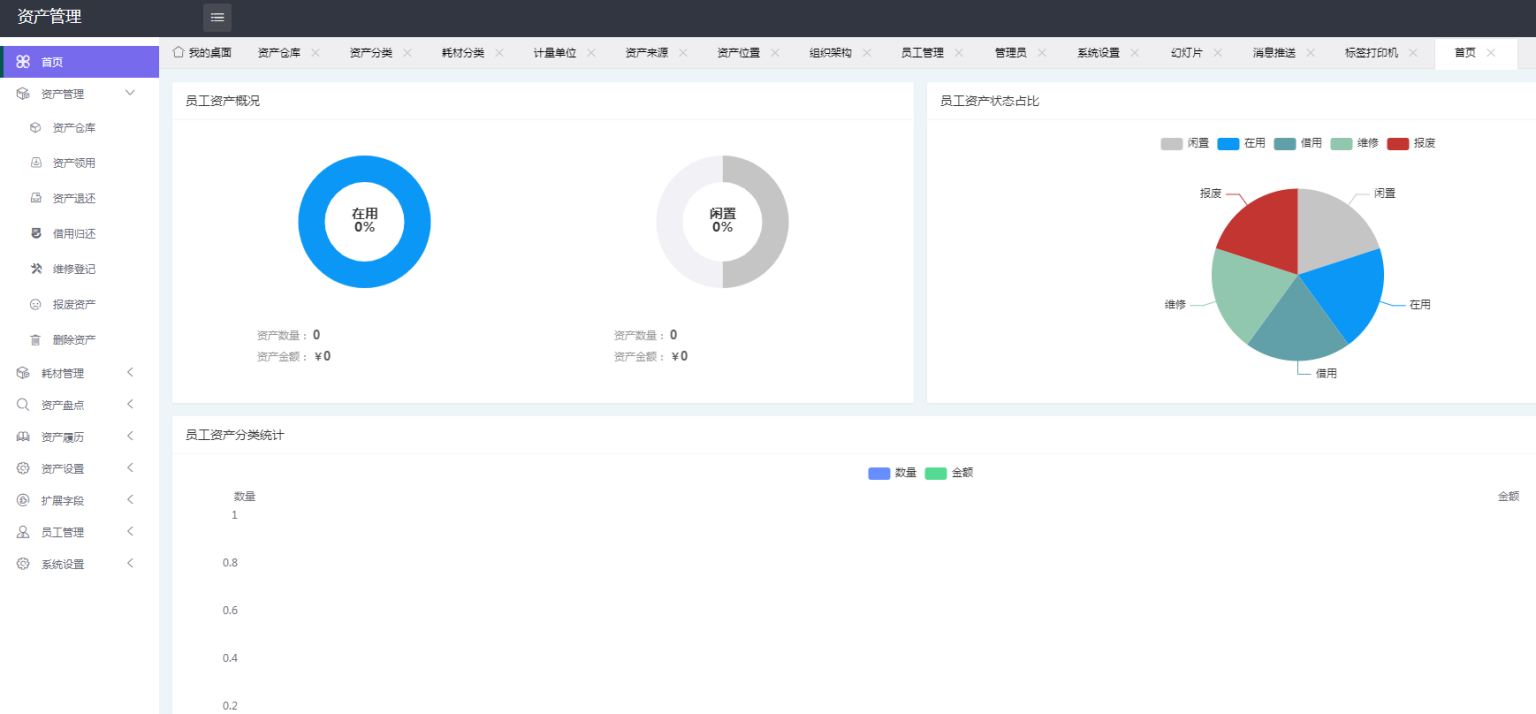Open the 资产仓库 sidebar item icon
The height and width of the screenshot is (714, 1536).
(x=35, y=127)
